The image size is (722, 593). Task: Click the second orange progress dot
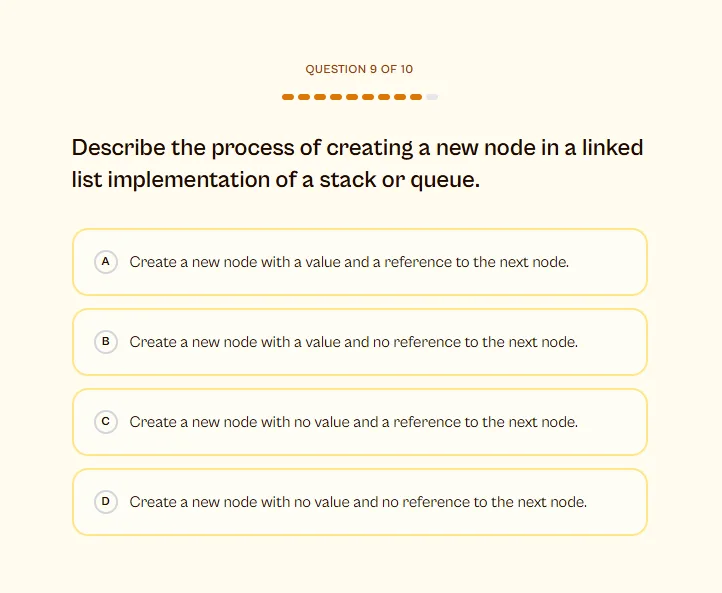(304, 97)
